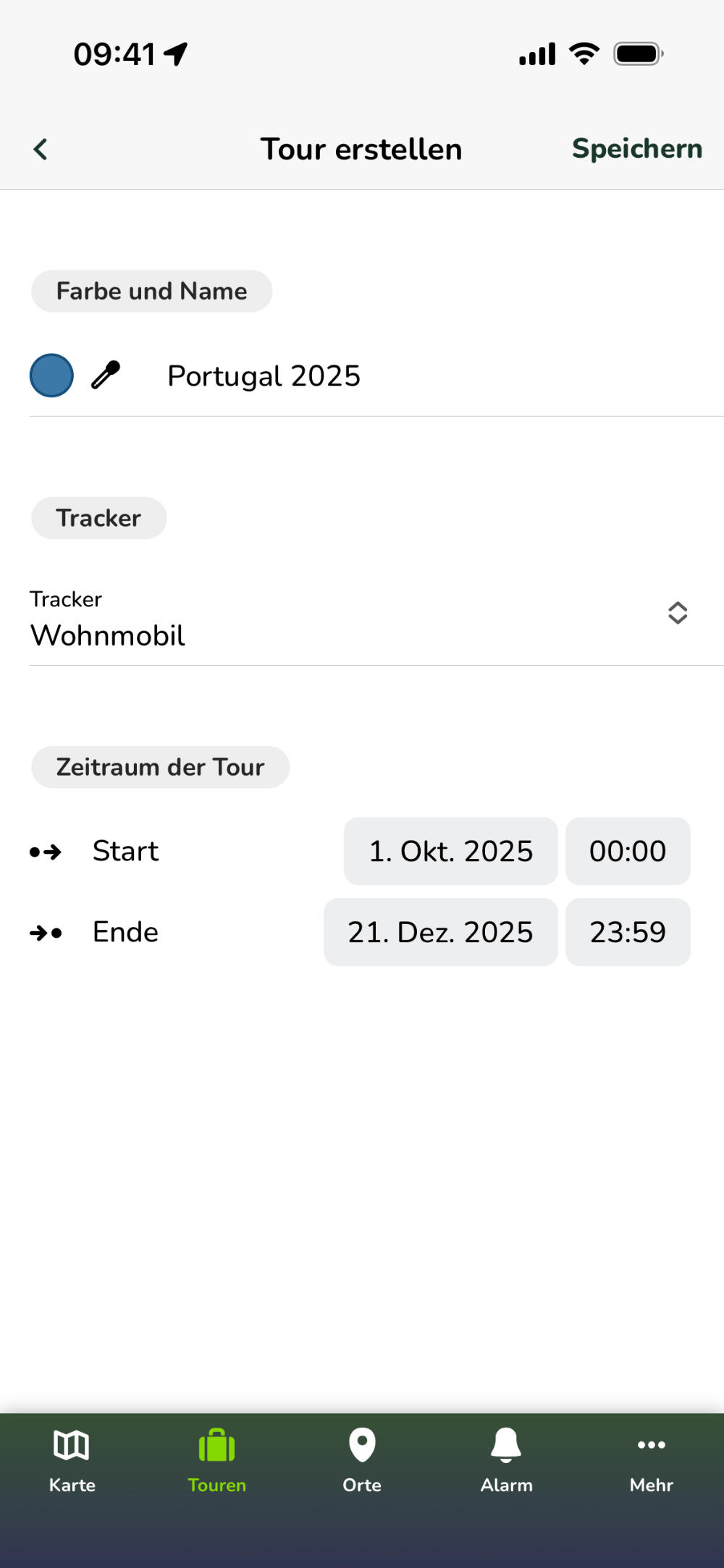This screenshot has height=1568, width=724.
Task: Tap the back chevron arrow
Action: (x=41, y=149)
